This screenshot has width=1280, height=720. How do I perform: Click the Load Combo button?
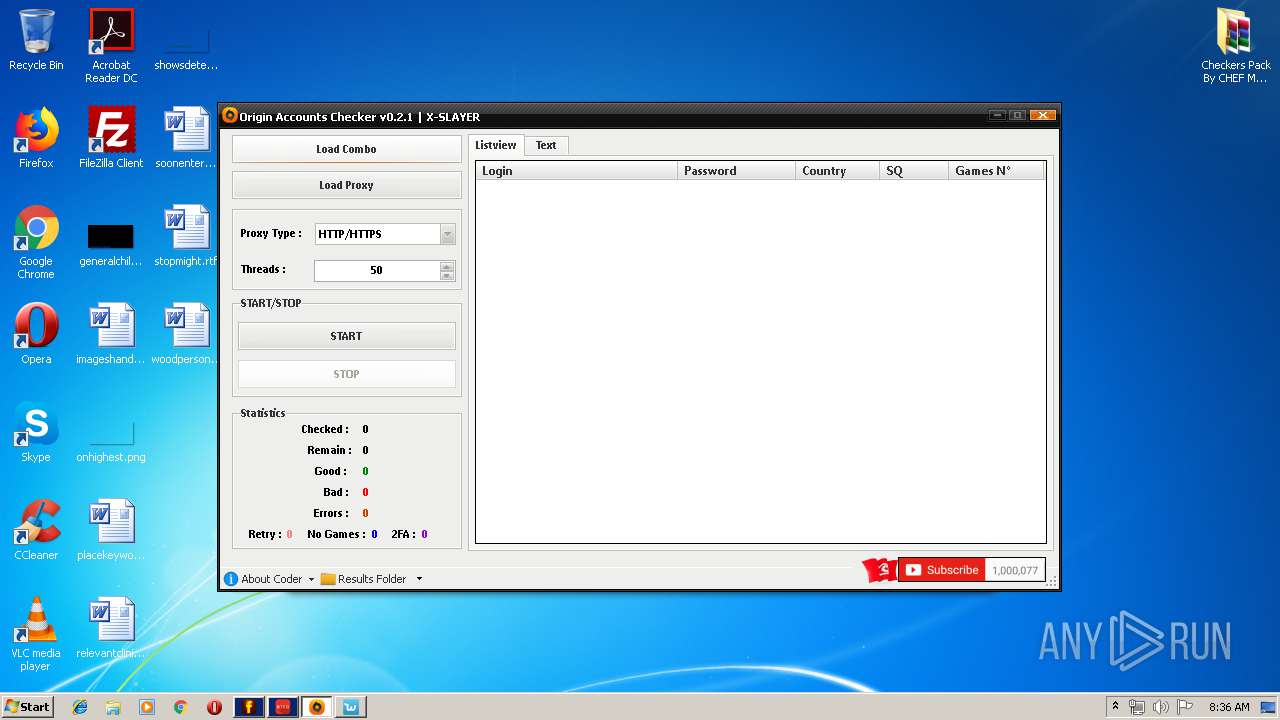pyautogui.click(x=346, y=149)
